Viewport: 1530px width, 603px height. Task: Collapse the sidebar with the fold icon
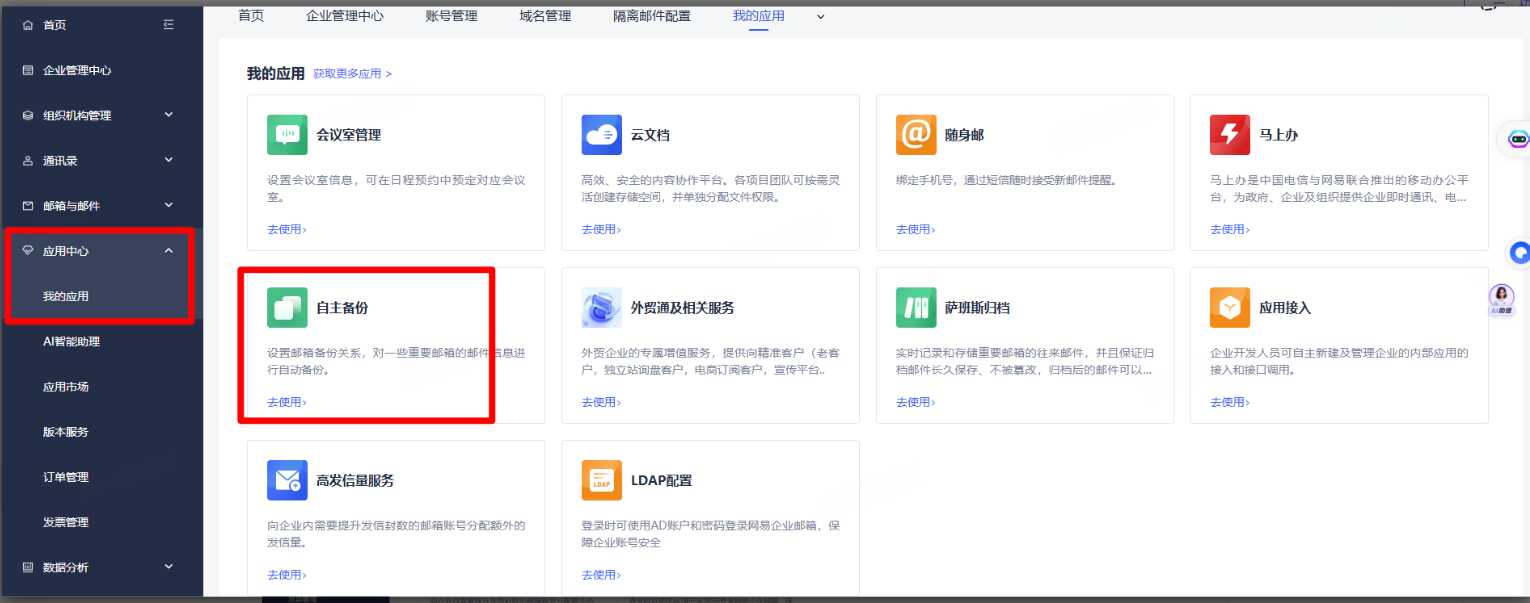point(168,24)
